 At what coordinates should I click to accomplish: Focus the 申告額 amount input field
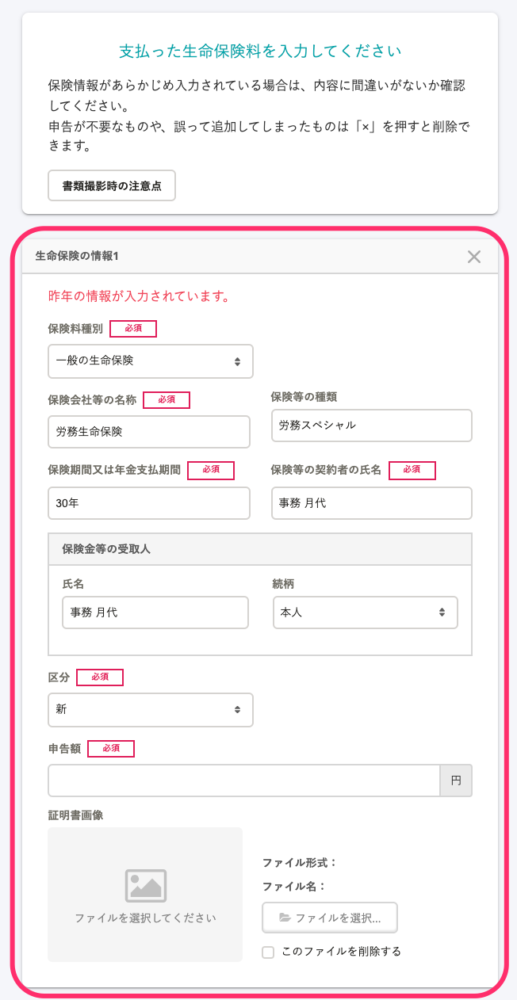244,781
